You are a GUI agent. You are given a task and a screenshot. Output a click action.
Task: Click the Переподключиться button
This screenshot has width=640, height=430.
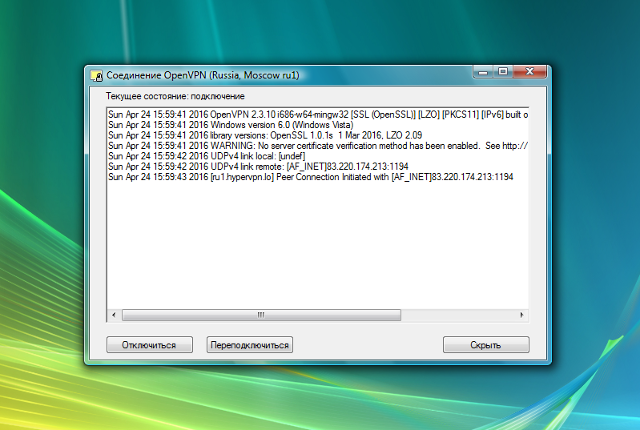(x=250, y=345)
